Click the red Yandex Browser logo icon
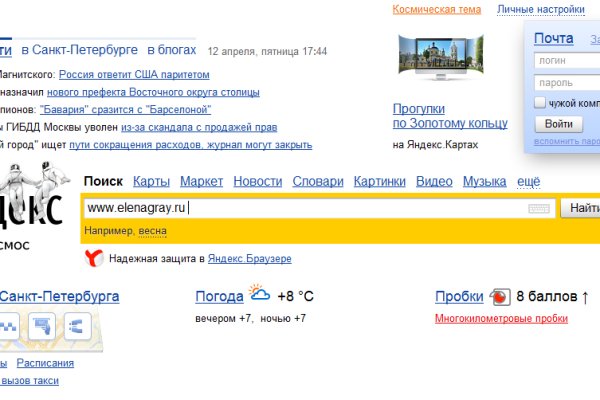600x400 pixels. pos(93,259)
